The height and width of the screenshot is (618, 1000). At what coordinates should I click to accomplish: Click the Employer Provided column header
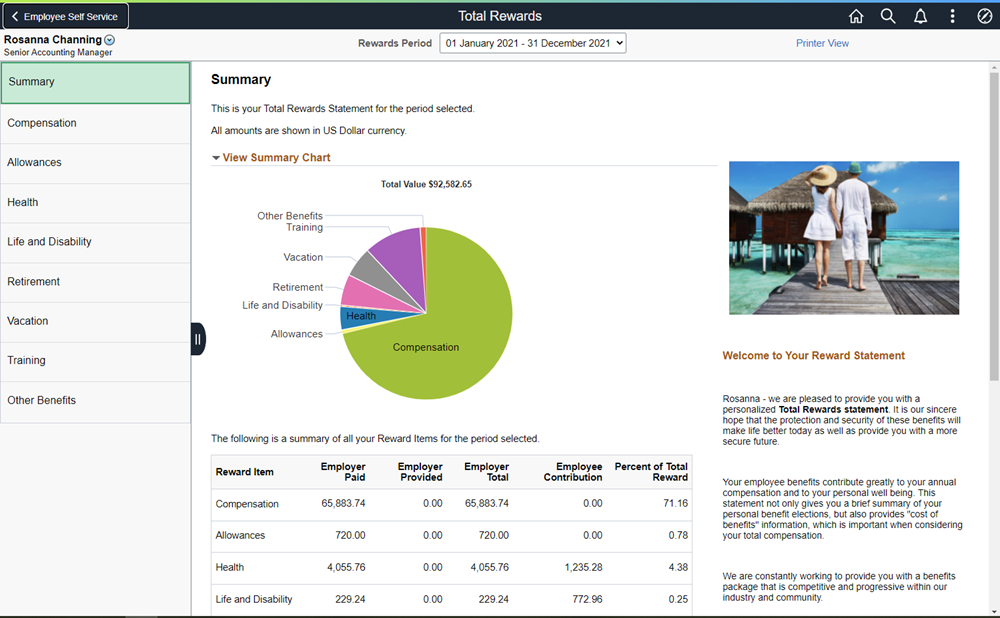420,472
